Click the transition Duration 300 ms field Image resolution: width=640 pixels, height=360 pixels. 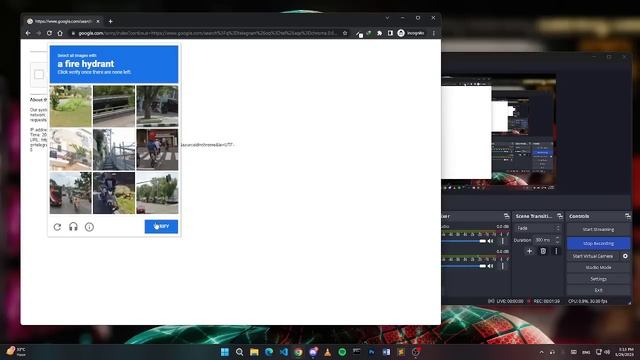(x=547, y=240)
